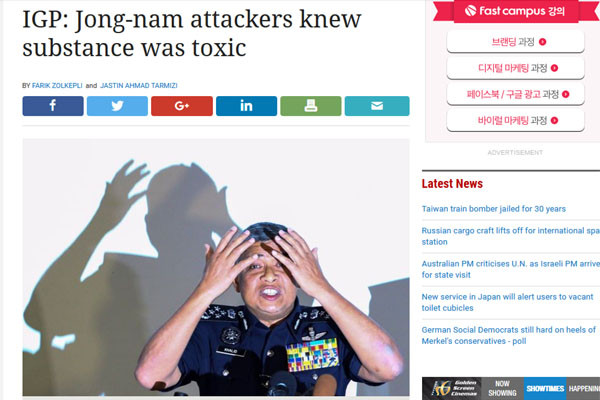
Task: Share via Google Plus button
Action: click(182, 106)
